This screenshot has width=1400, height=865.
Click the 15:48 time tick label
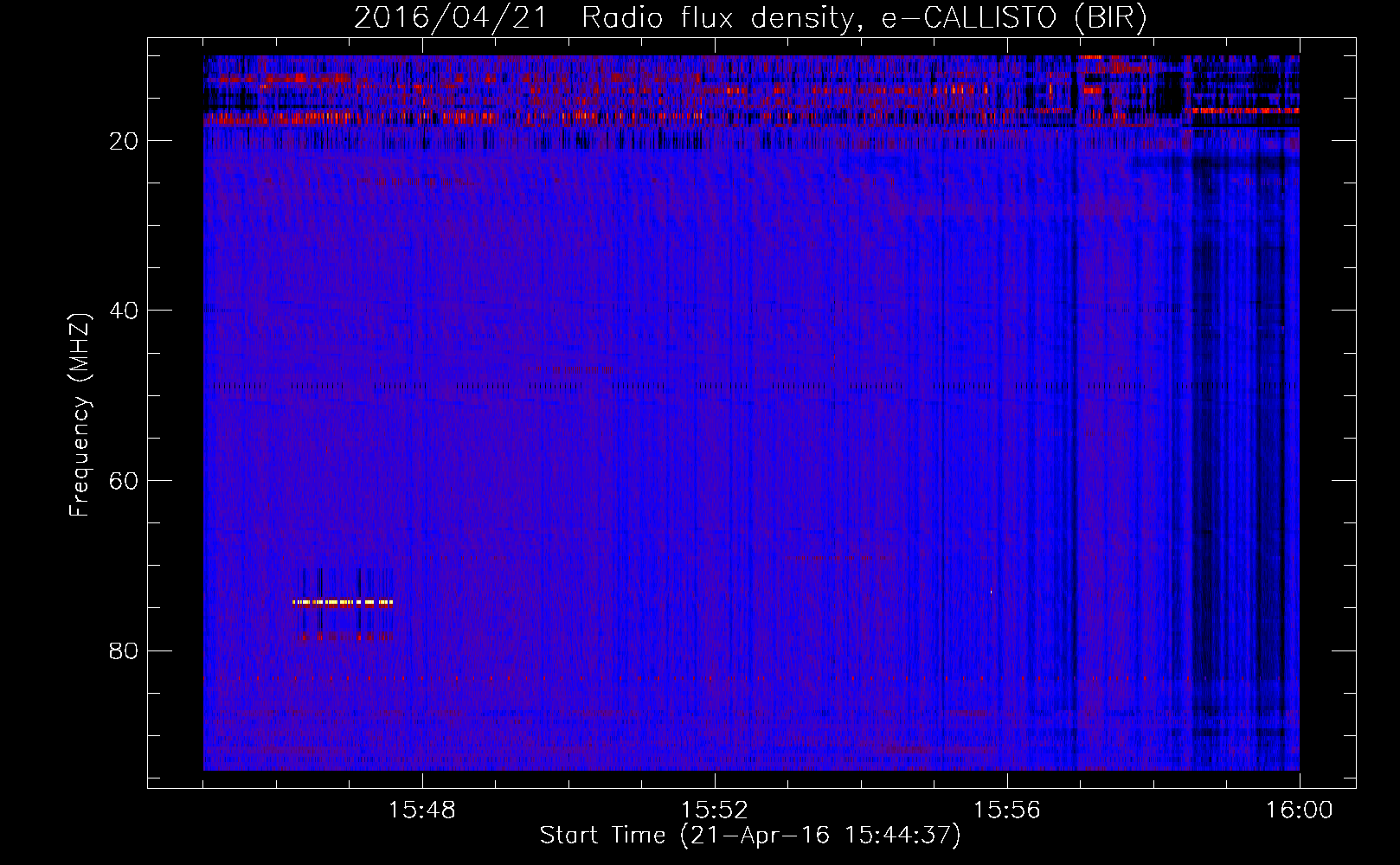422,810
